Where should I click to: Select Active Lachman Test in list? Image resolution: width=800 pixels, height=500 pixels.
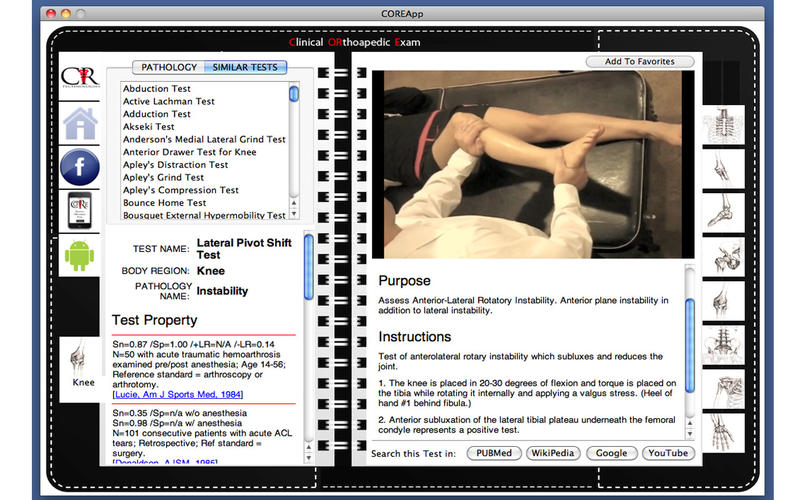tap(169, 101)
